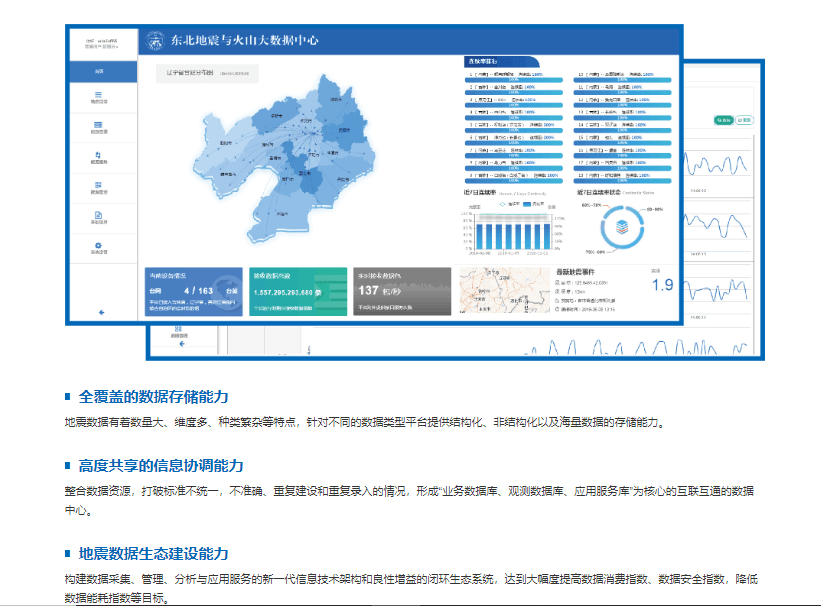Click the grid icon in rear window sidebar
The width and height of the screenshot is (821, 606).
pyautogui.click(x=179, y=329)
